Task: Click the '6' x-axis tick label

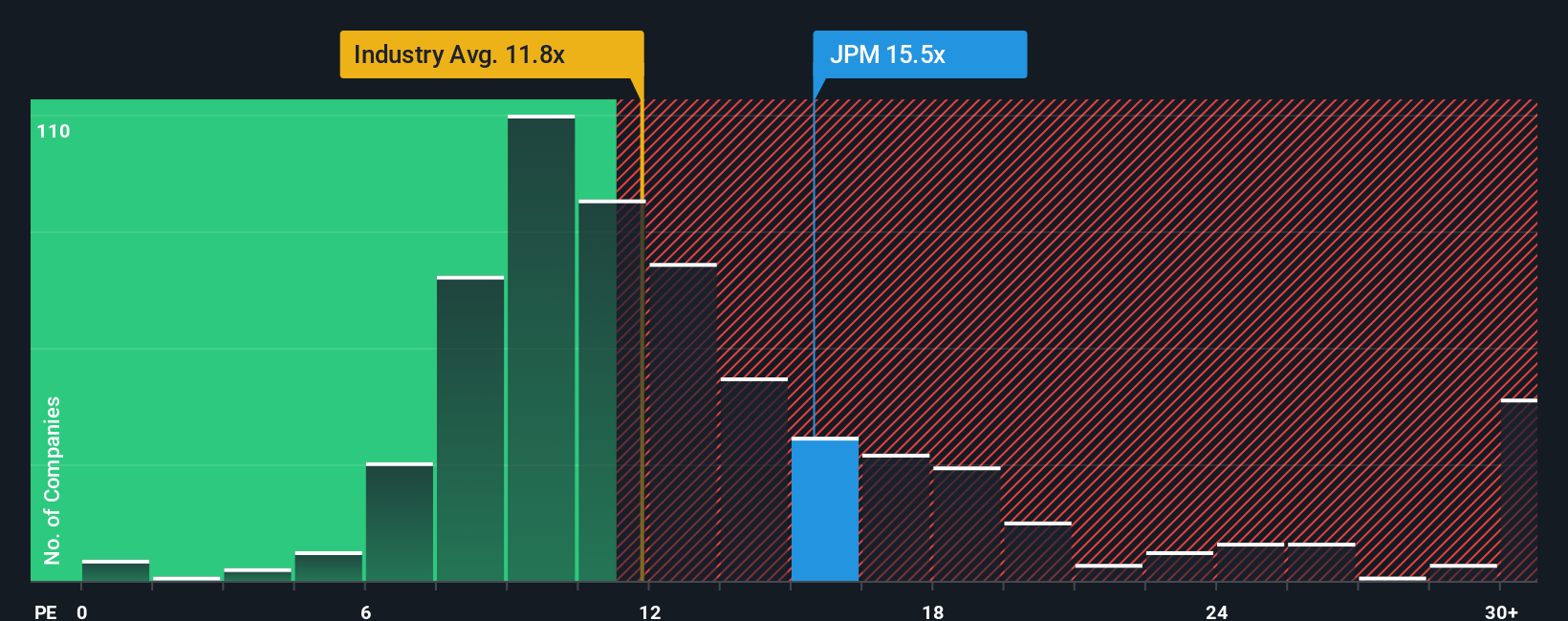Action: [366, 611]
